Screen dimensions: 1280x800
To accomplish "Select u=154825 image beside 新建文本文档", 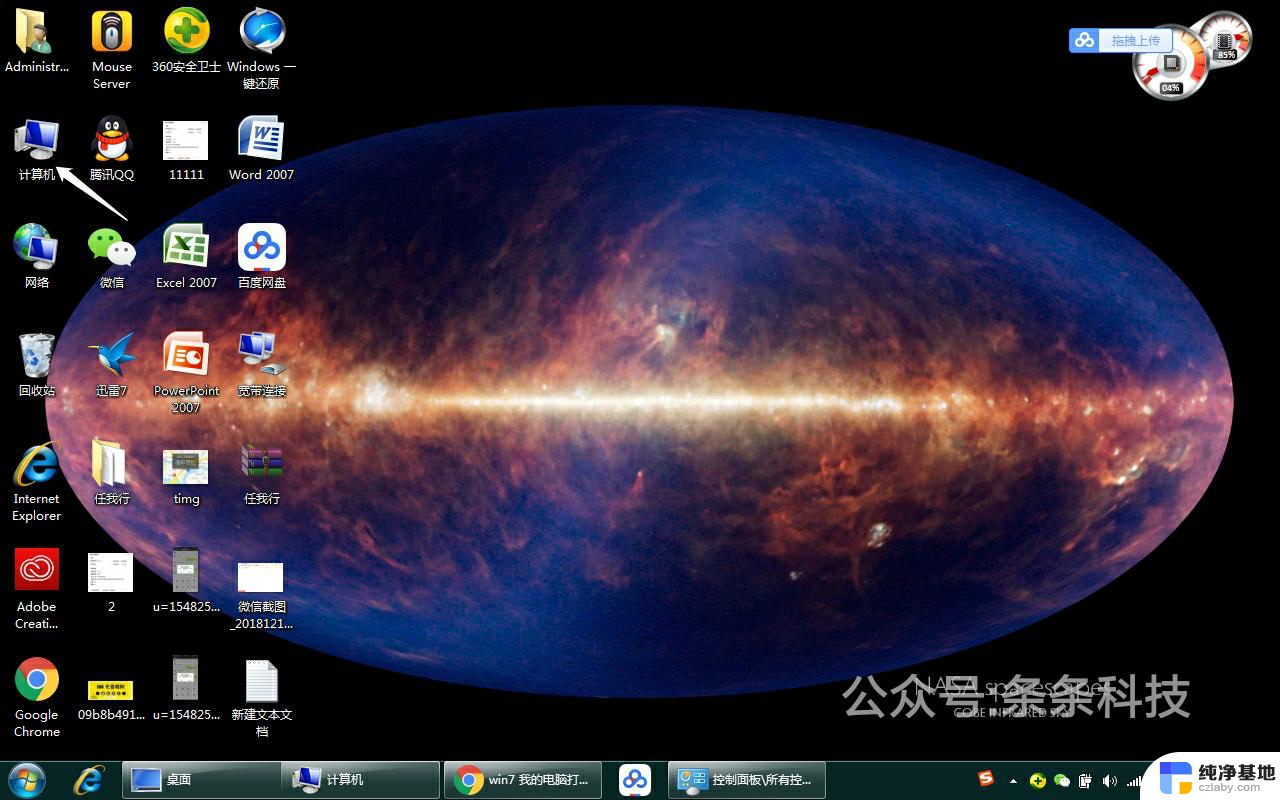I will (x=187, y=689).
